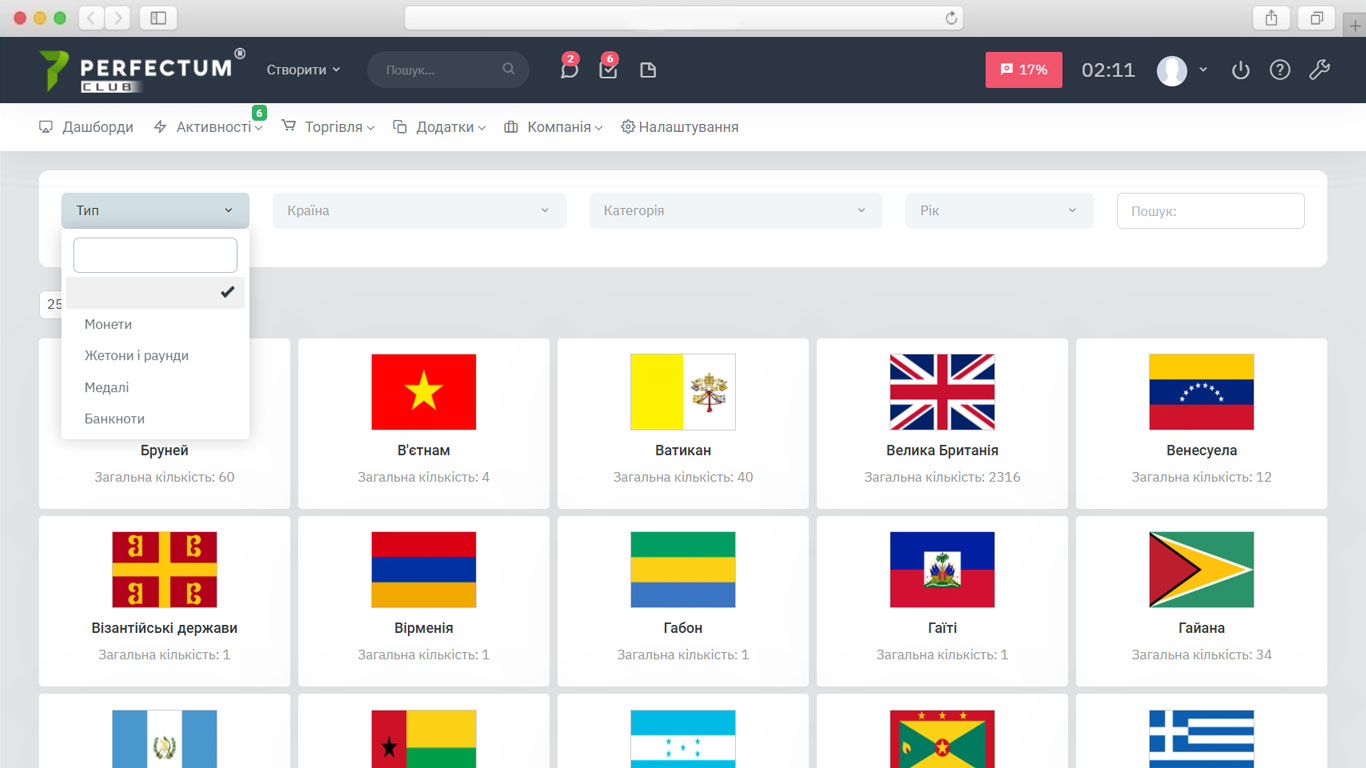This screenshot has height=768, width=1366.
Task: Click the browser reload icon
Action: coord(951,18)
